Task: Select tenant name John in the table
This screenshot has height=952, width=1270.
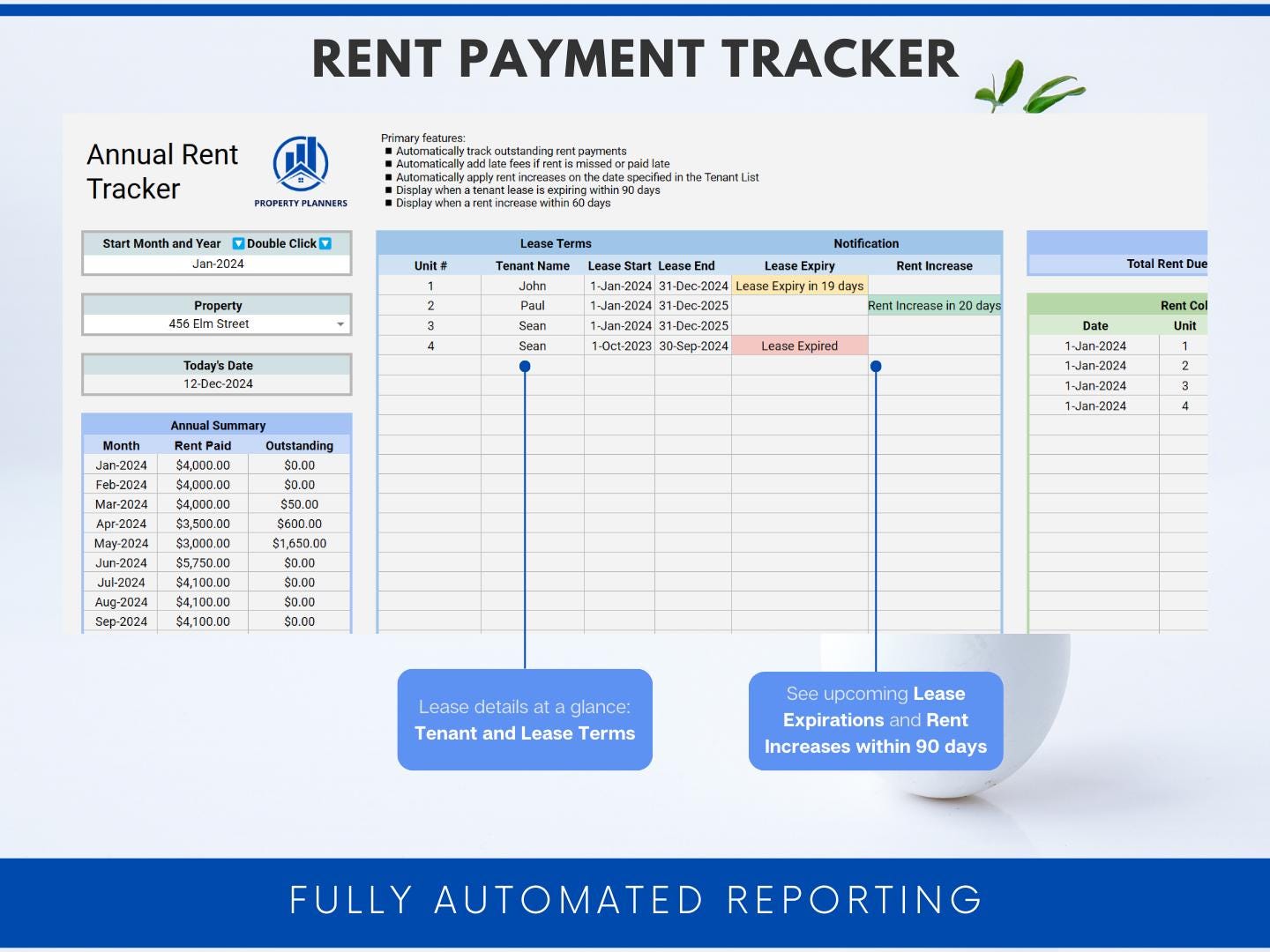Action: click(x=533, y=286)
